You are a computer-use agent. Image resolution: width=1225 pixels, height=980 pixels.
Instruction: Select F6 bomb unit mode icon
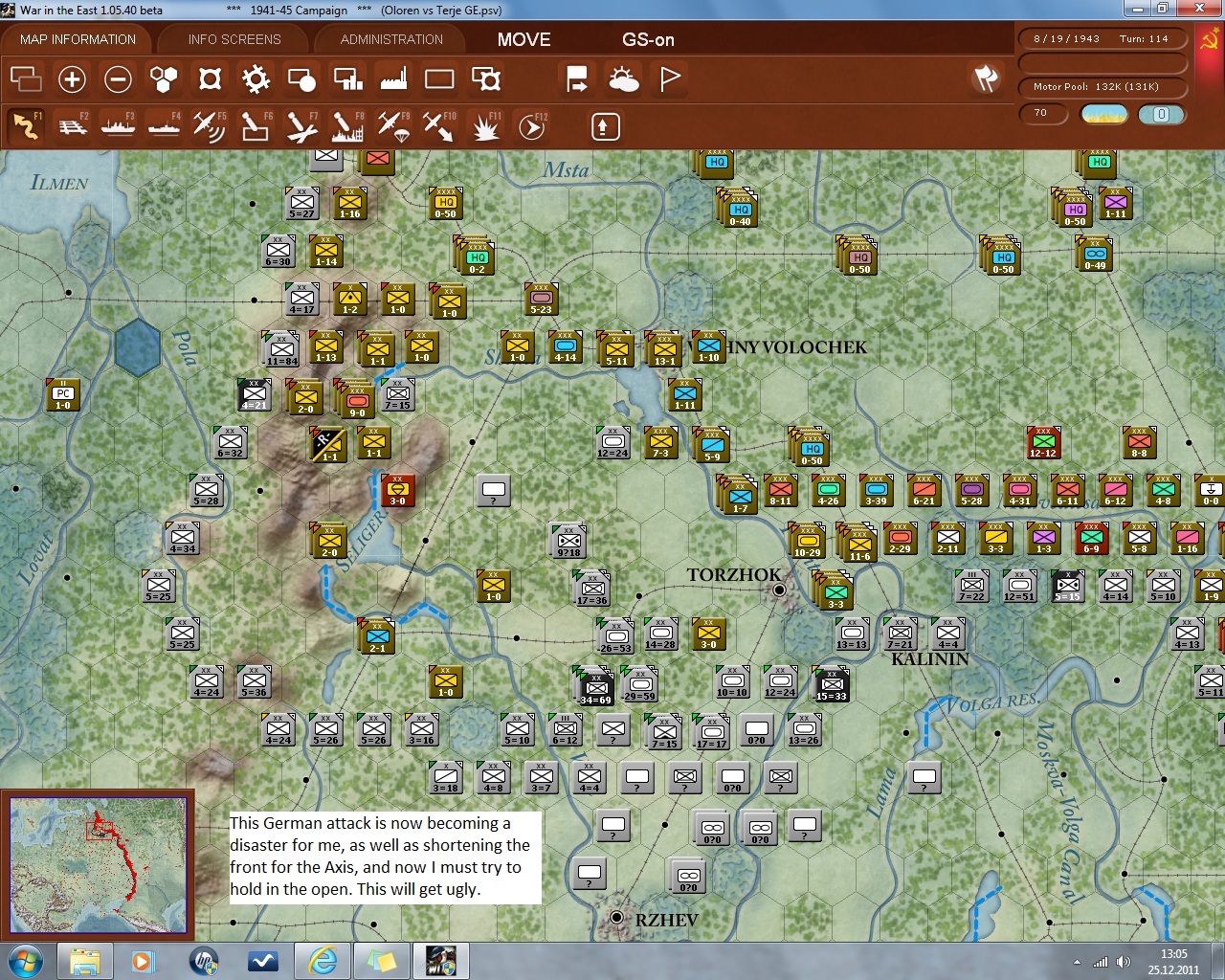[256, 125]
